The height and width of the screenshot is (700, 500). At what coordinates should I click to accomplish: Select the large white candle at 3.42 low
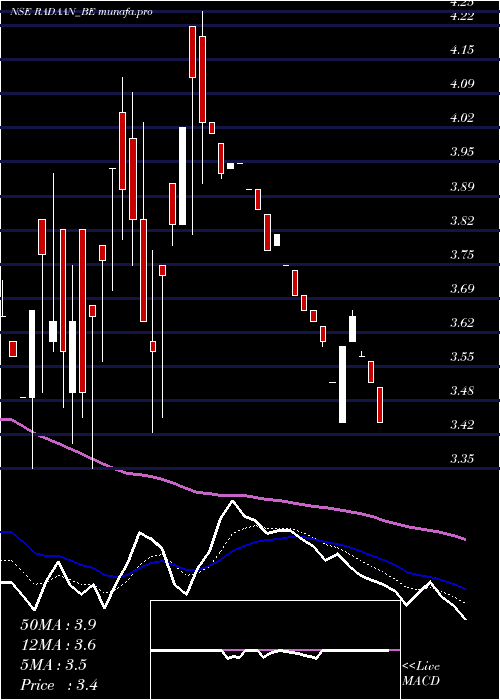click(342, 384)
